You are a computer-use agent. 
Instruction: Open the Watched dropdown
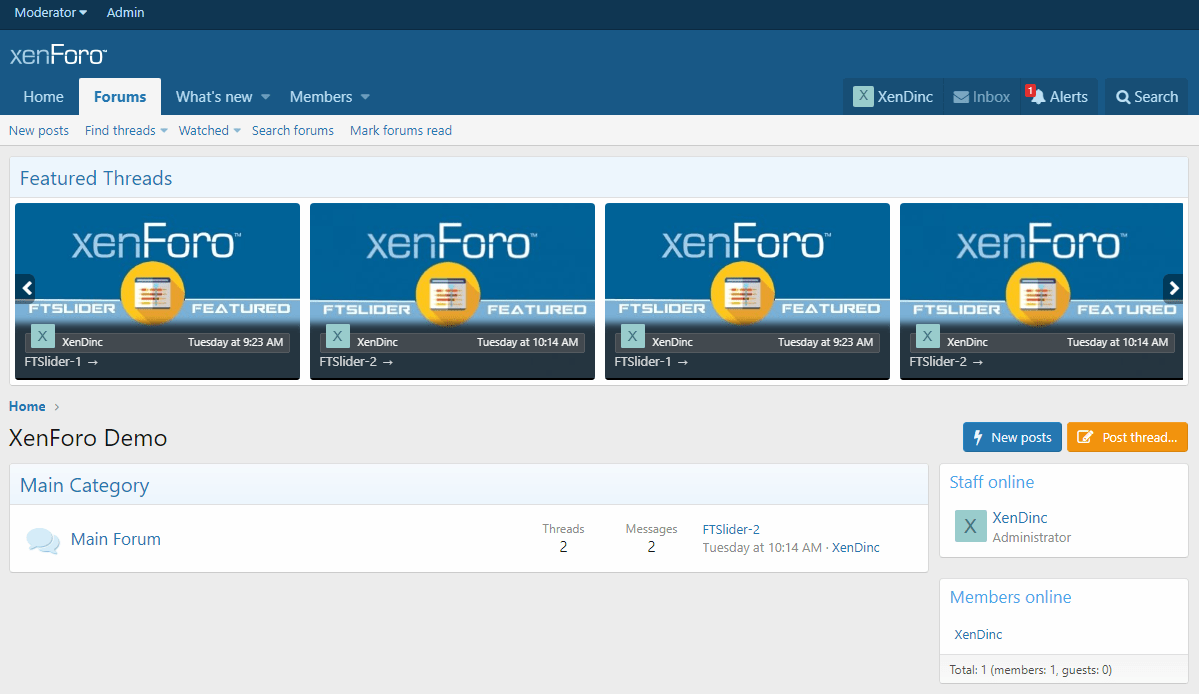[210, 131]
